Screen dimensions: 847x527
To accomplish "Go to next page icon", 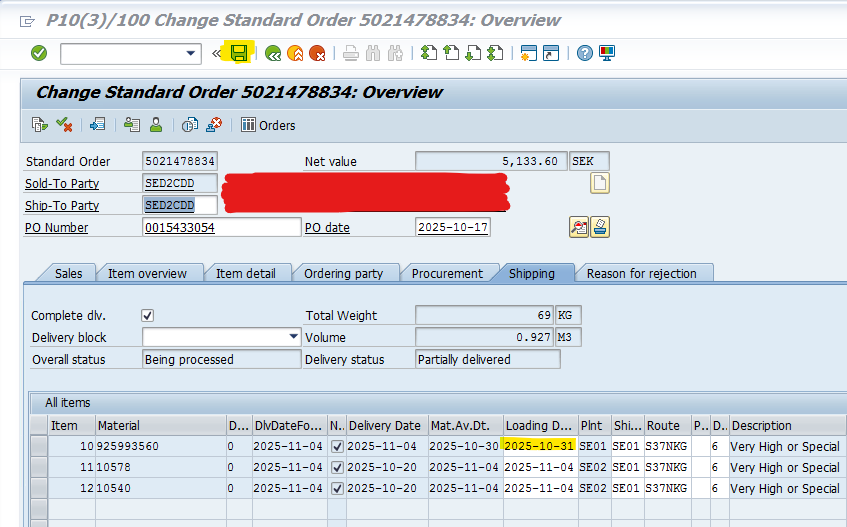I will pos(473,53).
